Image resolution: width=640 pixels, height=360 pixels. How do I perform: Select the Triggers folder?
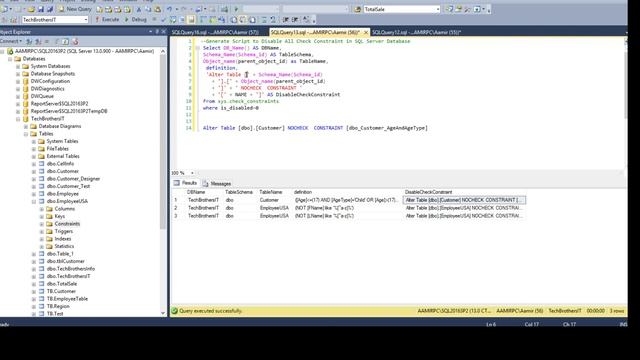(x=64, y=231)
